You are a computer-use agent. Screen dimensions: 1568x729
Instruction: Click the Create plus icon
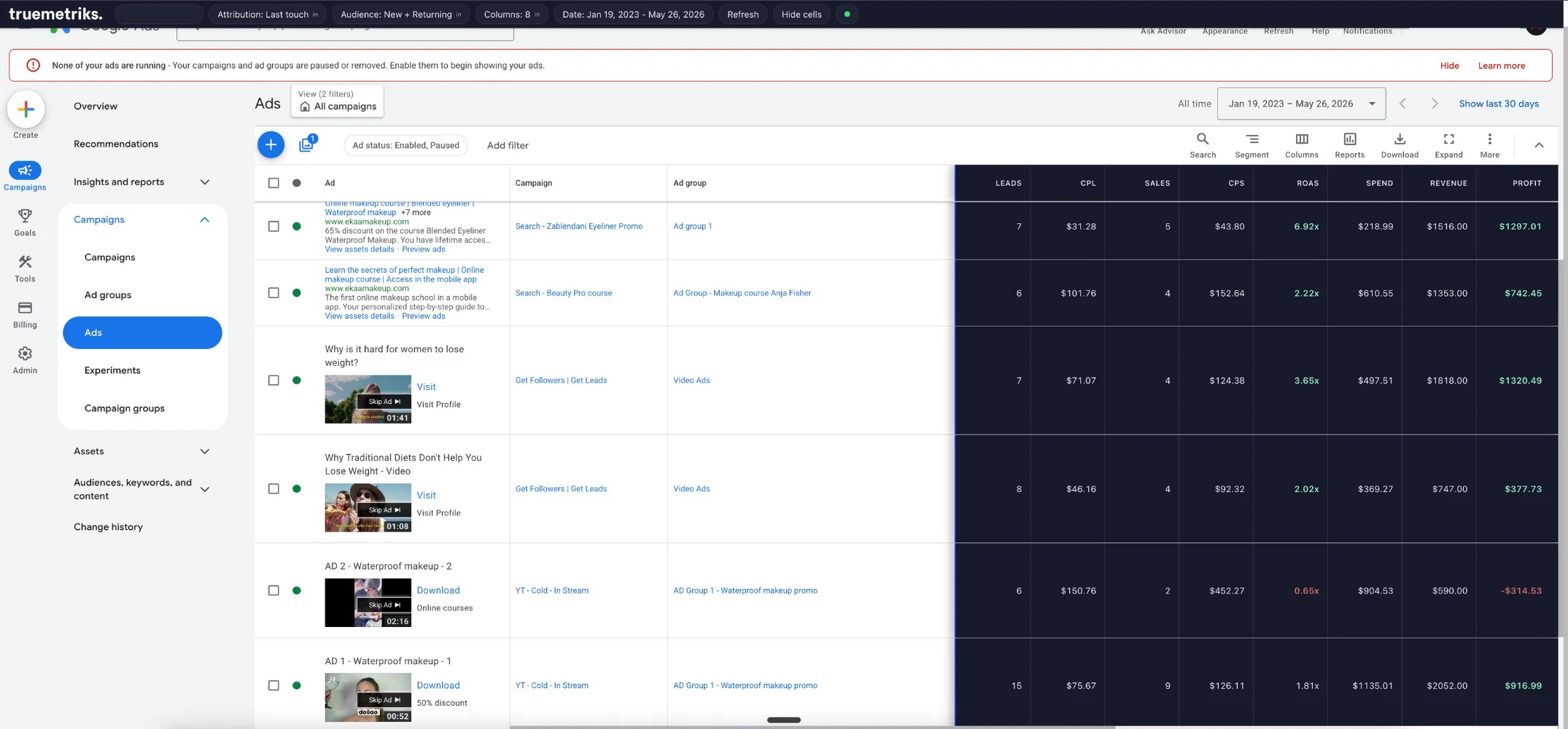pyautogui.click(x=26, y=109)
